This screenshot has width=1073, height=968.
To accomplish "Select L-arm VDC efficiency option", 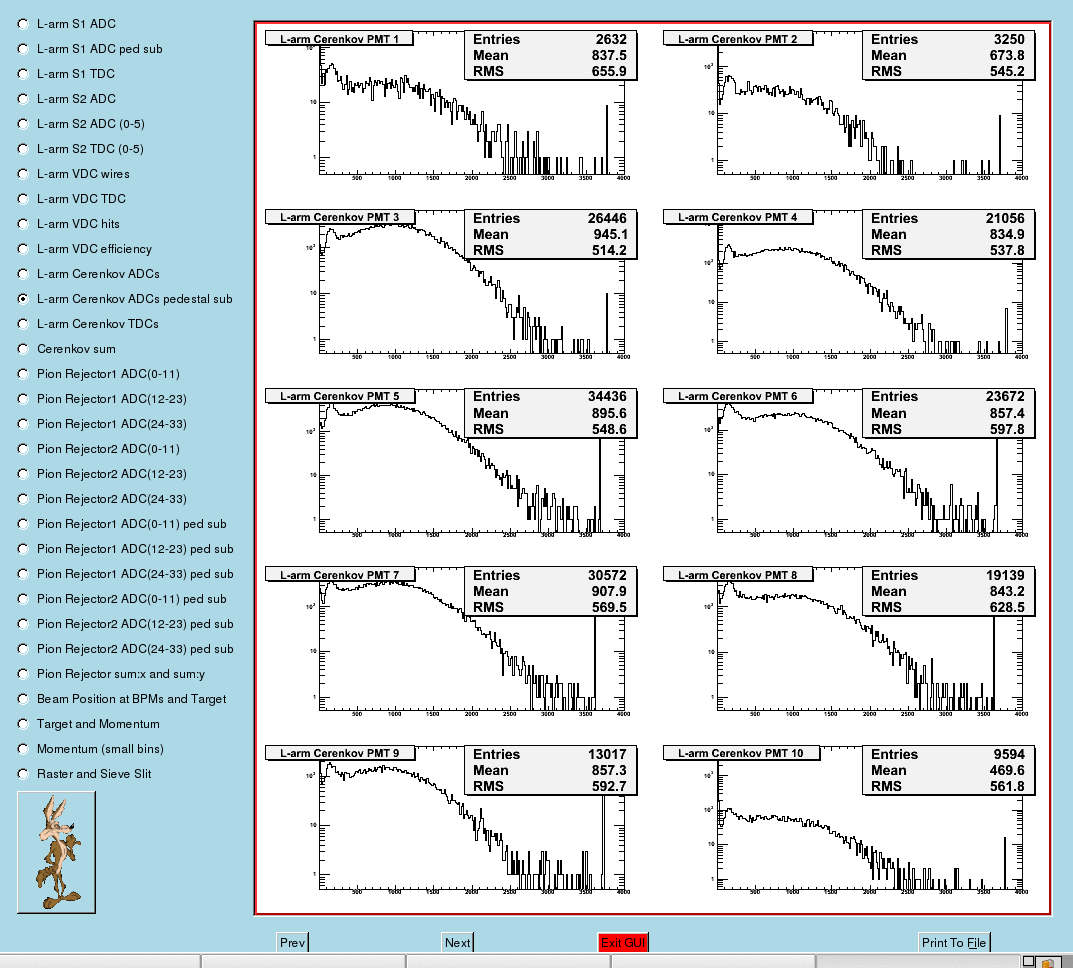I will click(x=23, y=249).
